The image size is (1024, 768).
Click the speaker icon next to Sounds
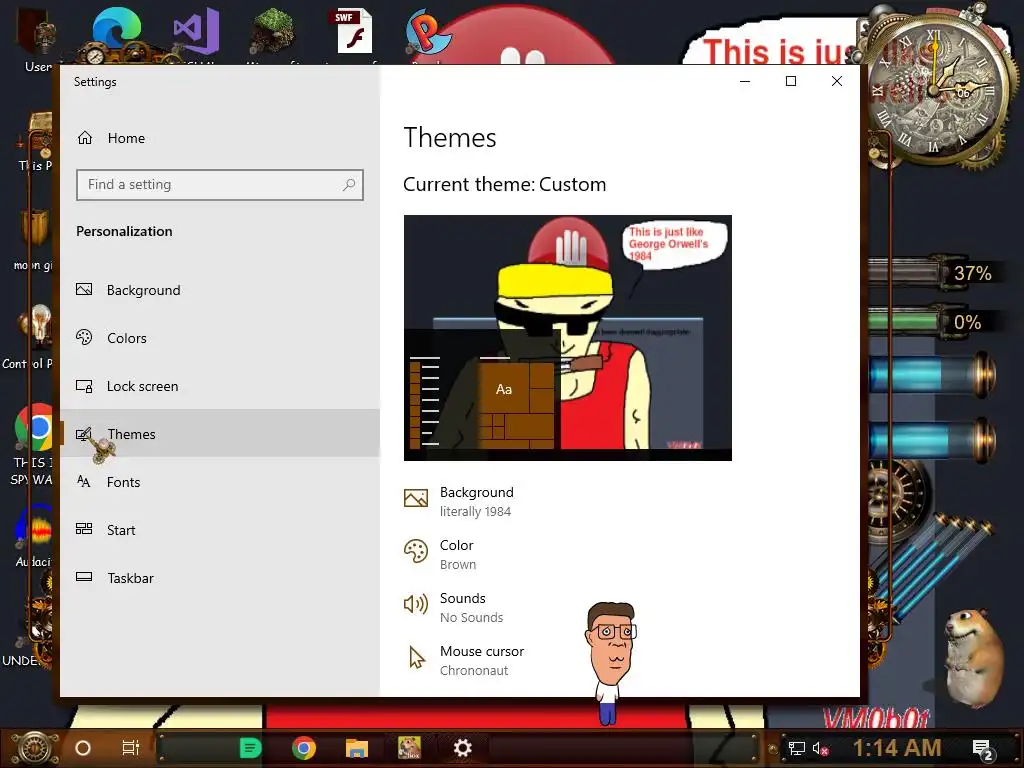416,604
